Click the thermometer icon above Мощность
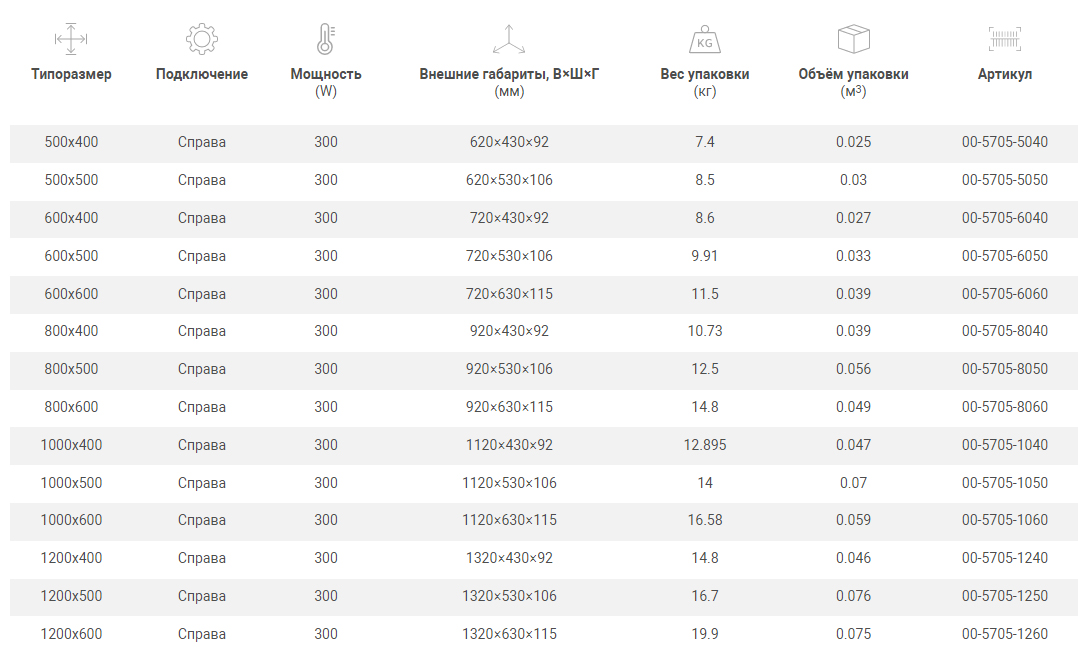Image resolution: width=1078 pixels, height=654 pixels. click(x=325, y=39)
